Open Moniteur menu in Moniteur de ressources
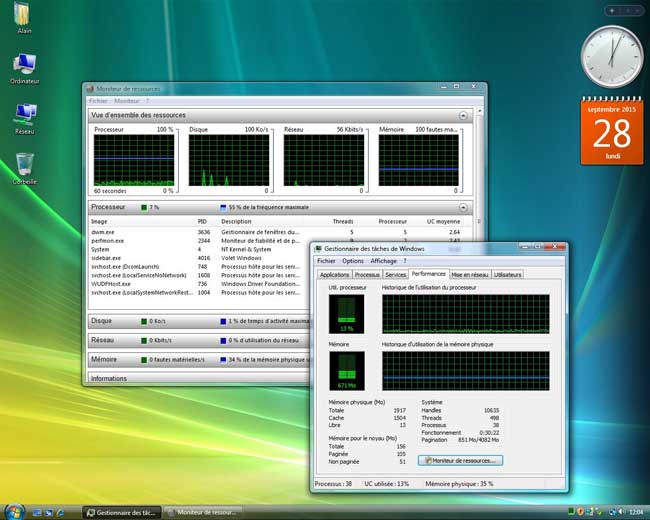650x520 pixels. [127, 101]
